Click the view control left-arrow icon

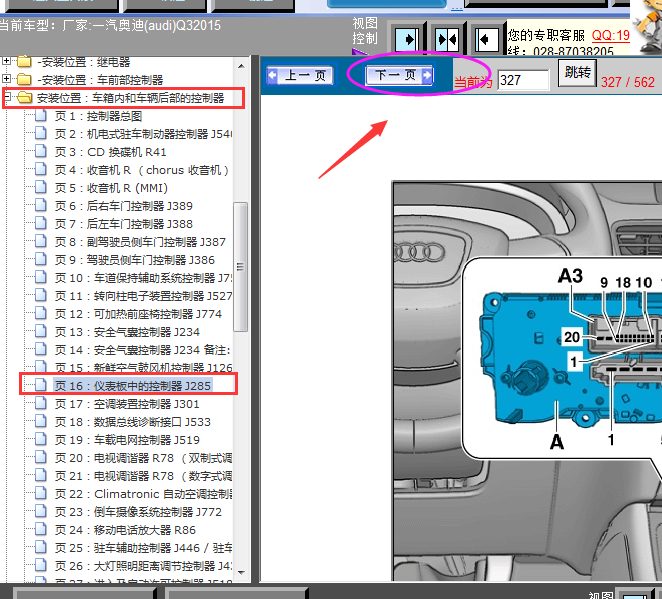pyautogui.click(x=487, y=40)
